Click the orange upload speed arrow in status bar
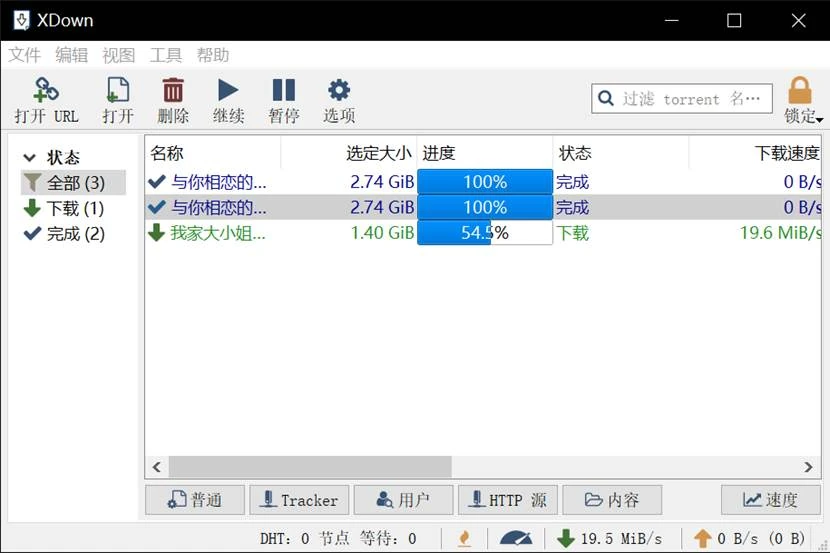Viewport: 830px width, 553px height. pyautogui.click(x=702, y=539)
